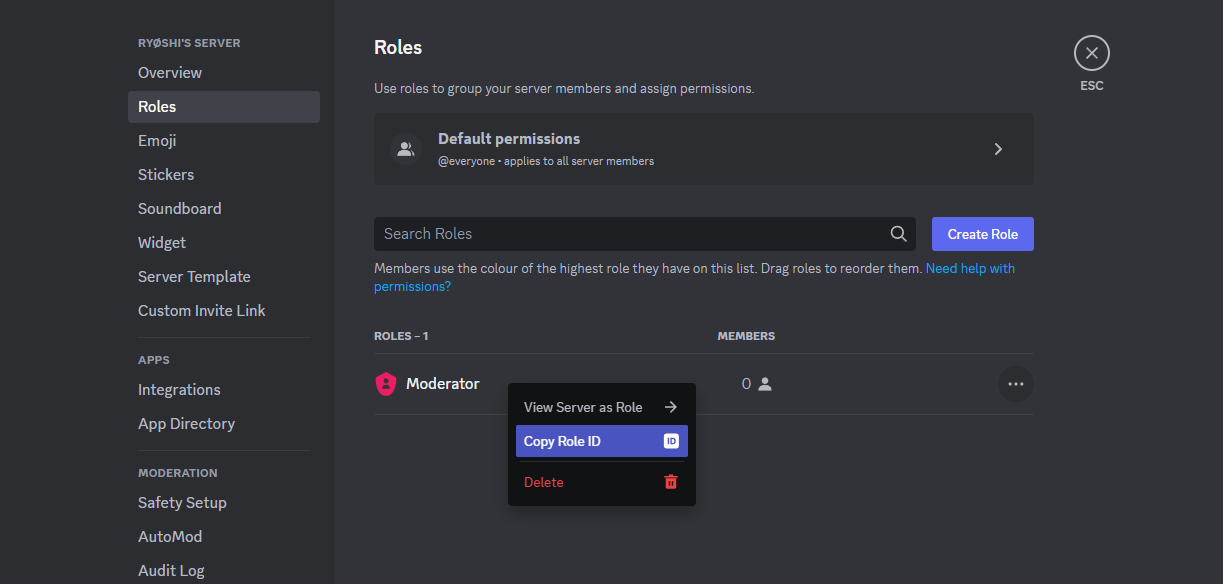Click the Default permissions members icon

(405, 149)
